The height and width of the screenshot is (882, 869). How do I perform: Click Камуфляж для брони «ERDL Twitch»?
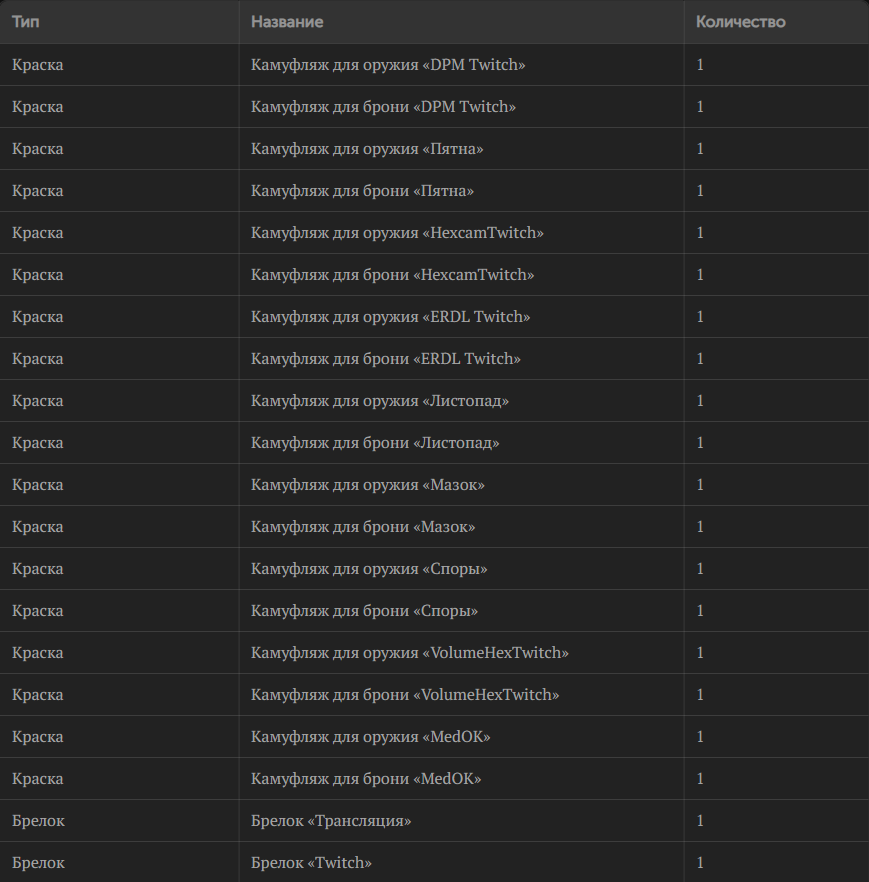(x=385, y=359)
